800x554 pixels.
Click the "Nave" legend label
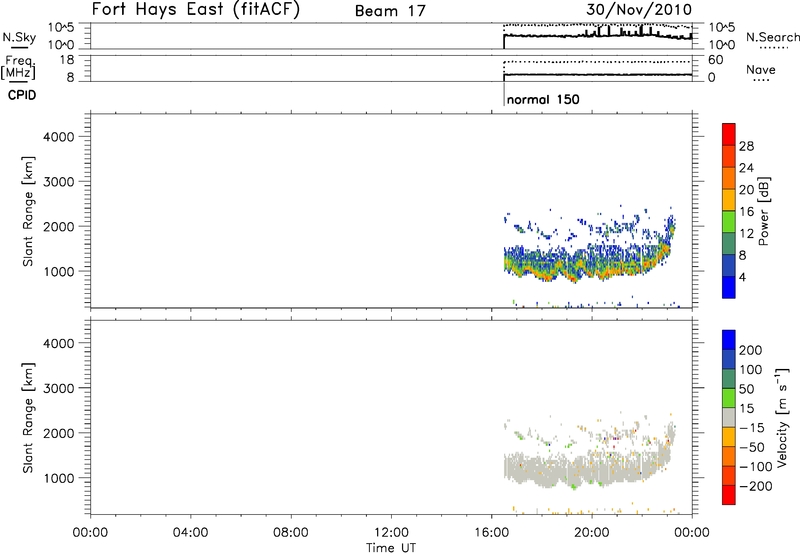click(761, 69)
